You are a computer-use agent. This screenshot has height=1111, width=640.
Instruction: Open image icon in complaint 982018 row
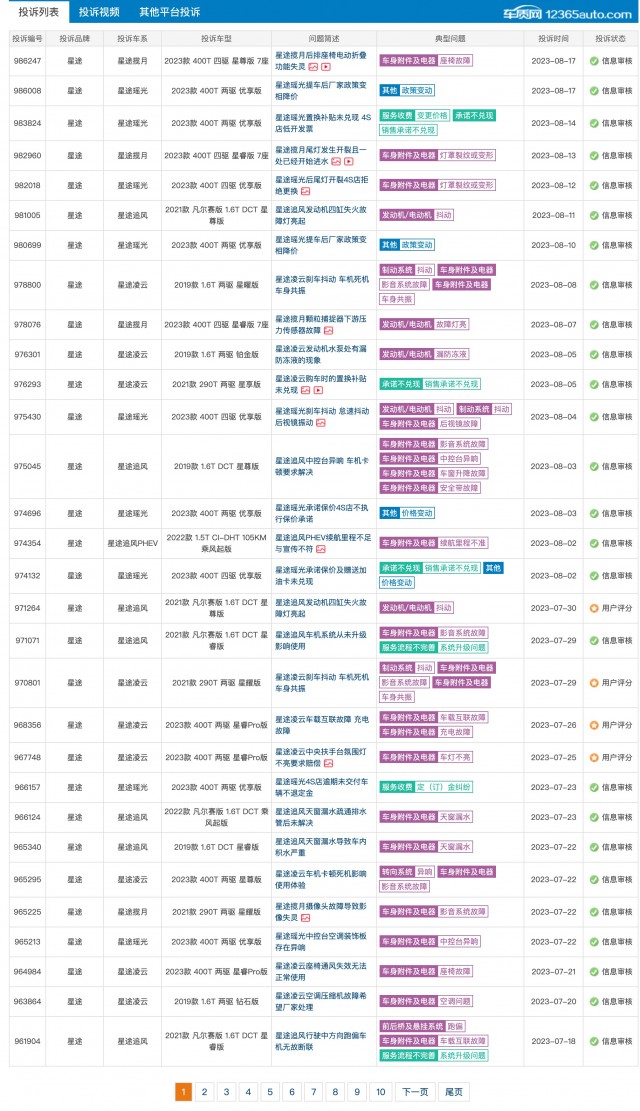305,191
